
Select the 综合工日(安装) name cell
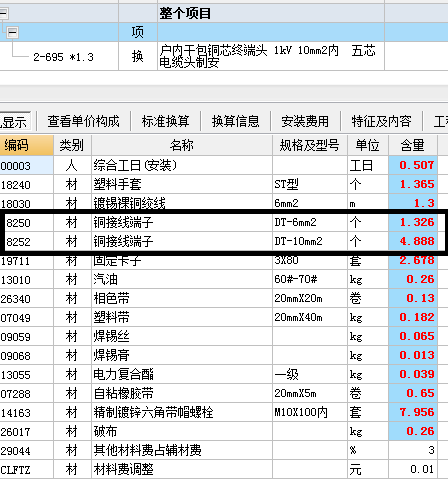pos(182,165)
